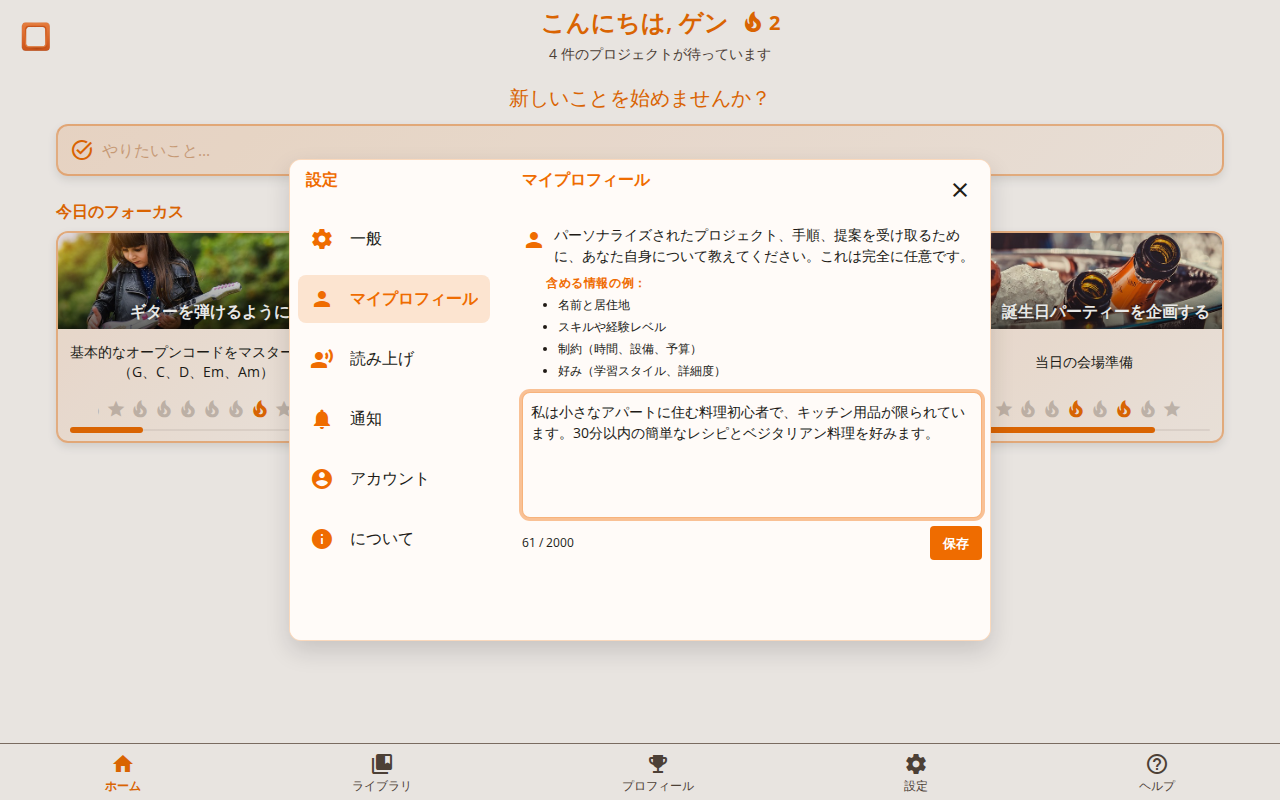The width and height of the screenshot is (1280, 800).
Task: Click the 61 / 2000 character counter
Action: [x=548, y=543]
